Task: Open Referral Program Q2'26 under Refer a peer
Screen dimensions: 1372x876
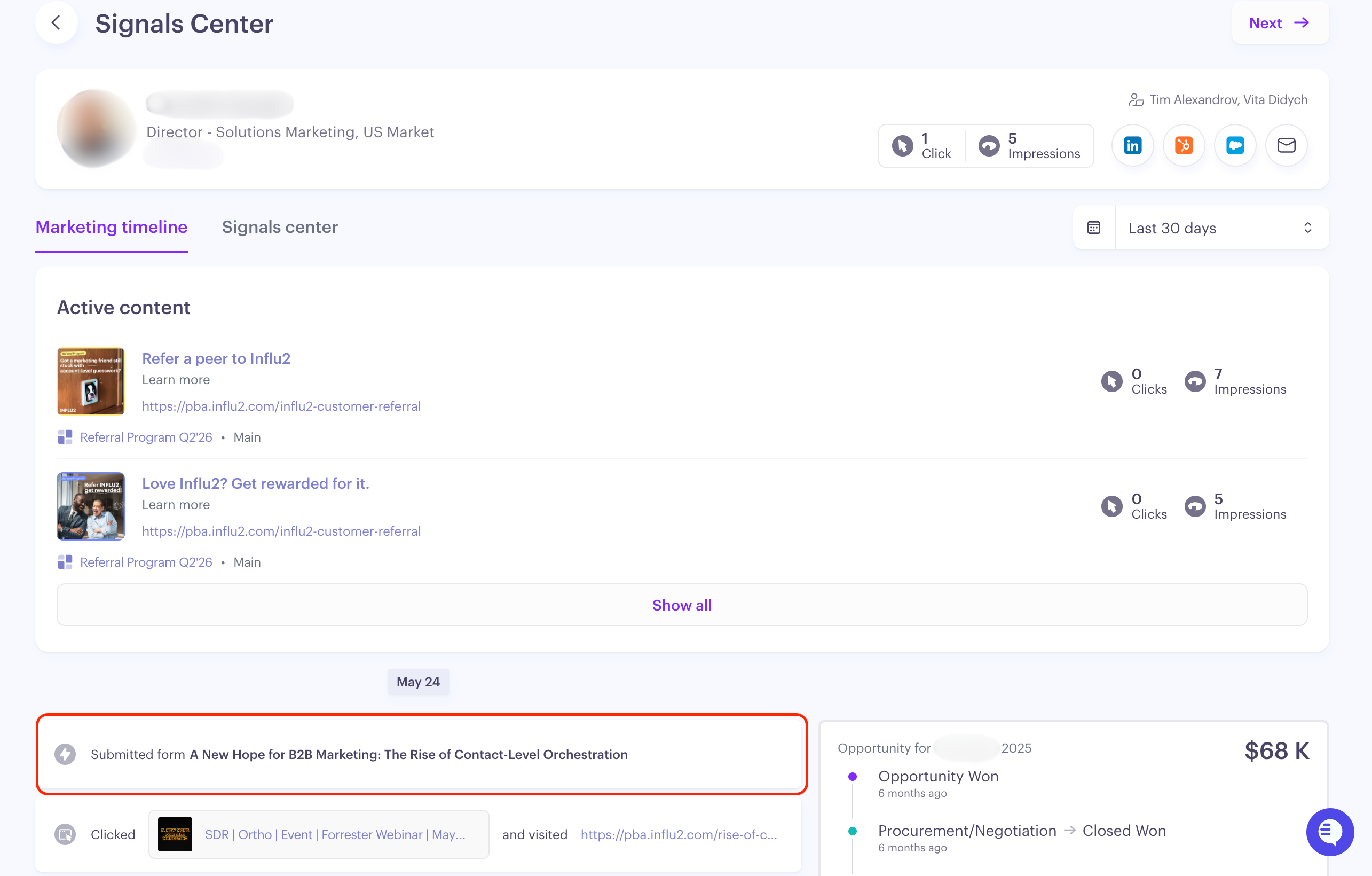Action: pos(146,437)
